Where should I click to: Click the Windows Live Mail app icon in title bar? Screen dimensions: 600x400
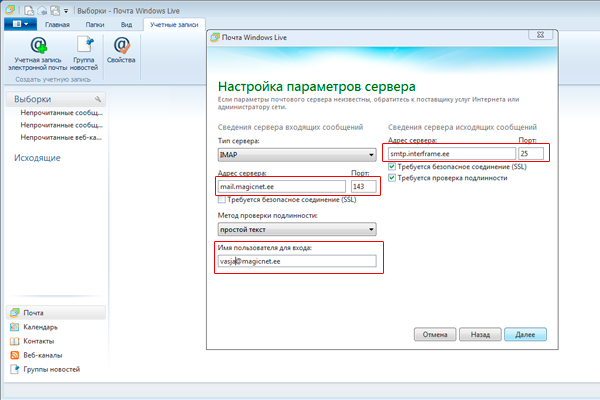coord(10,10)
